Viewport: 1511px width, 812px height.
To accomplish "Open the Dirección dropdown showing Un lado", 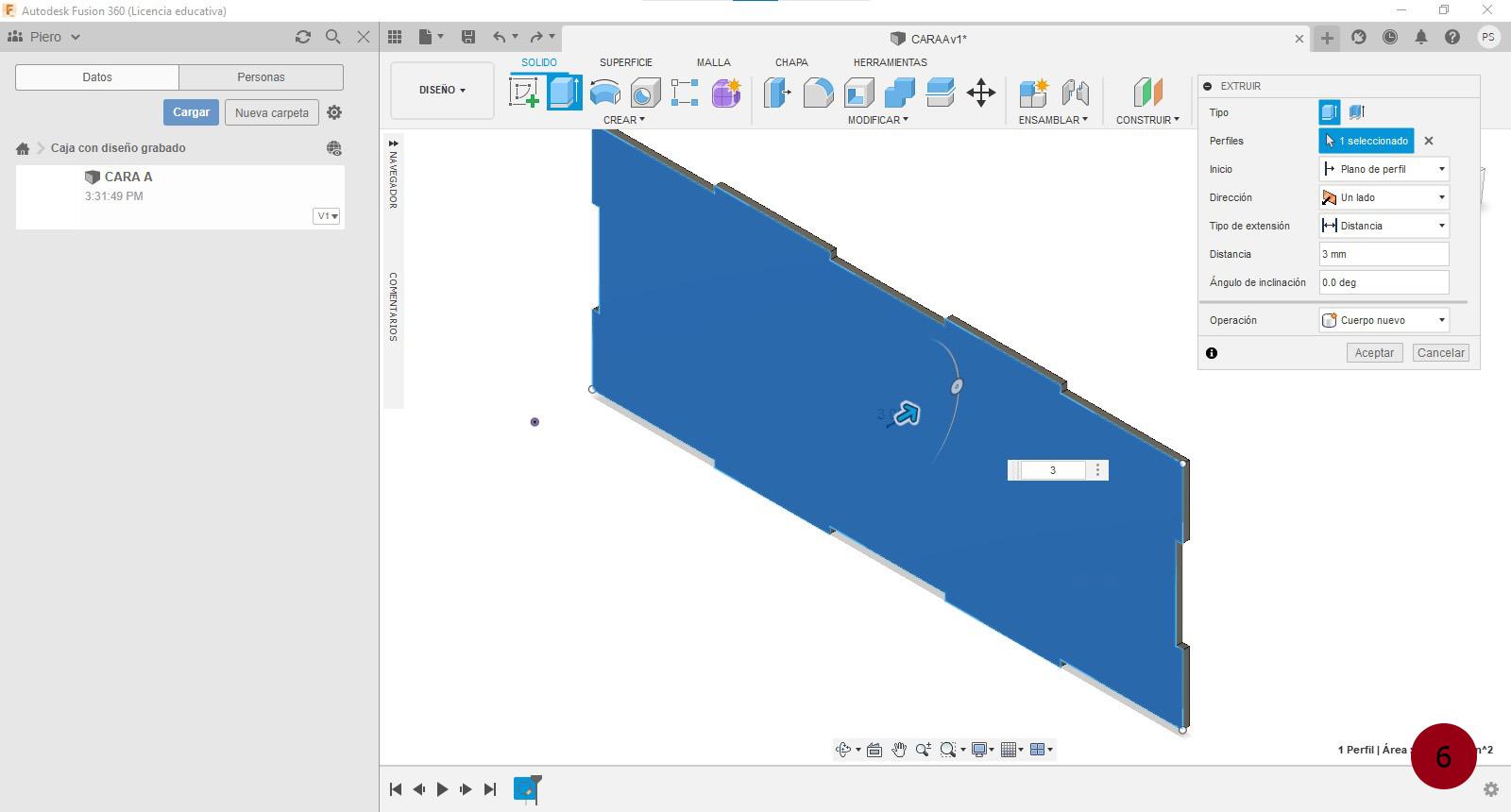I will (1384, 197).
